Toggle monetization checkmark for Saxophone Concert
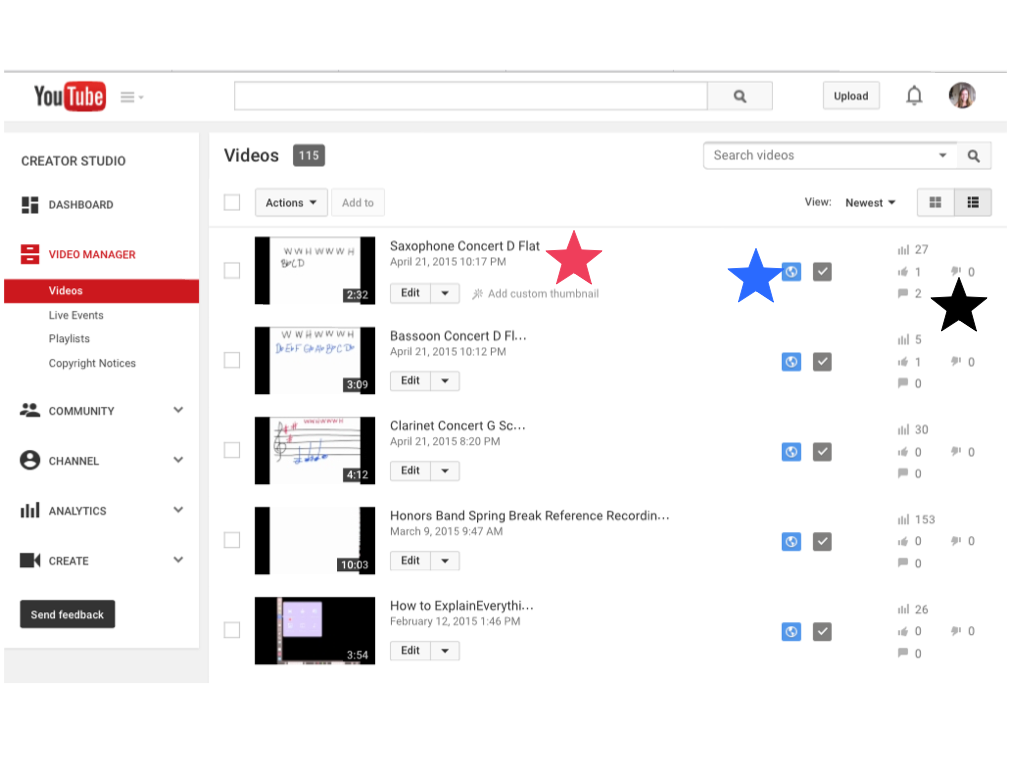The width and height of the screenshot is (1024, 768). [x=822, y=272]
